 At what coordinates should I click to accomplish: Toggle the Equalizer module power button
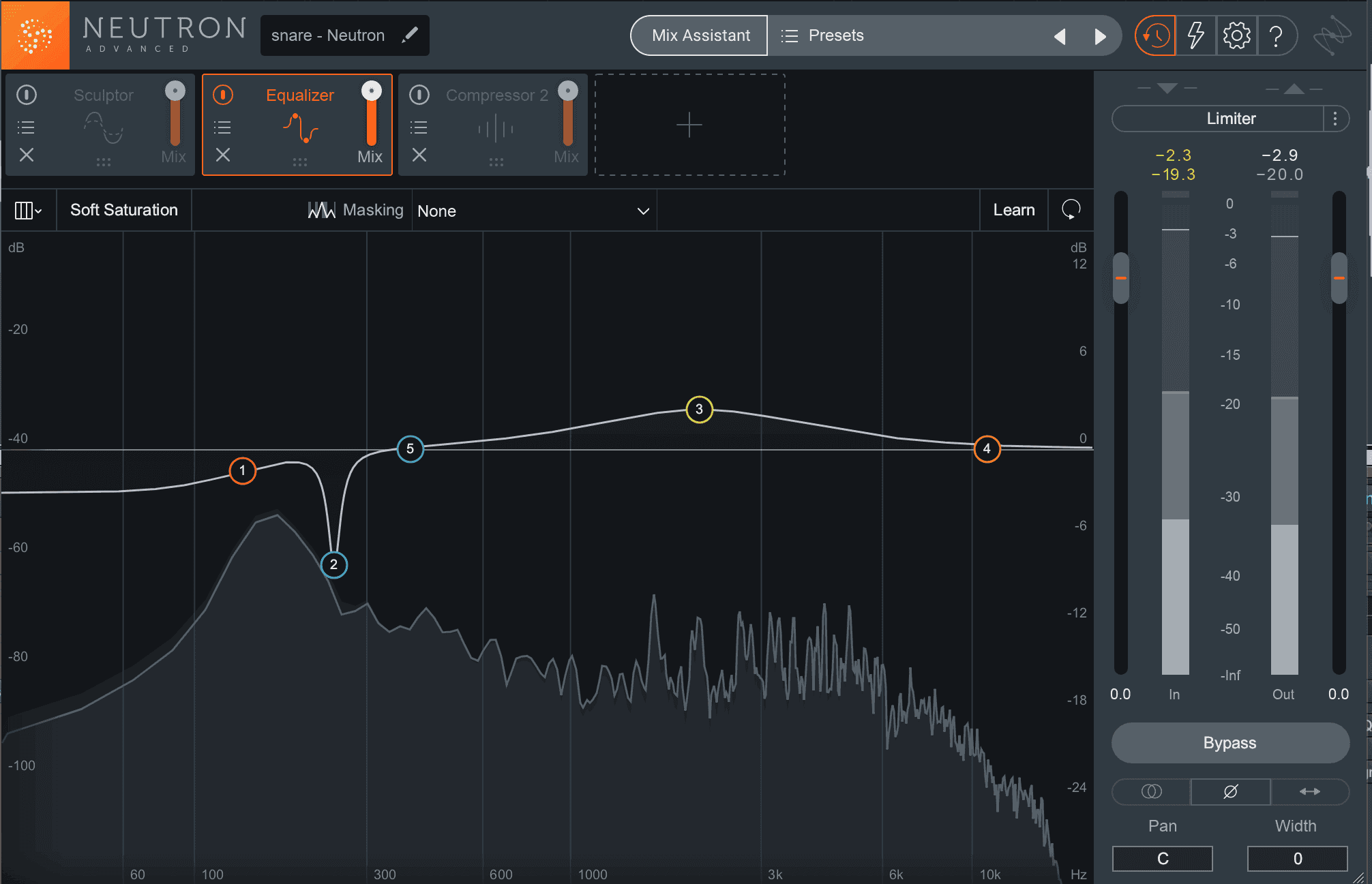[x=223, y=95]
